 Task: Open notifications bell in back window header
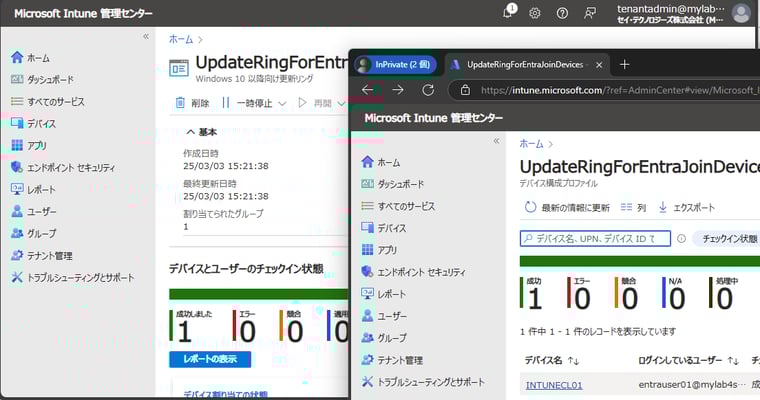click(508, 12)
